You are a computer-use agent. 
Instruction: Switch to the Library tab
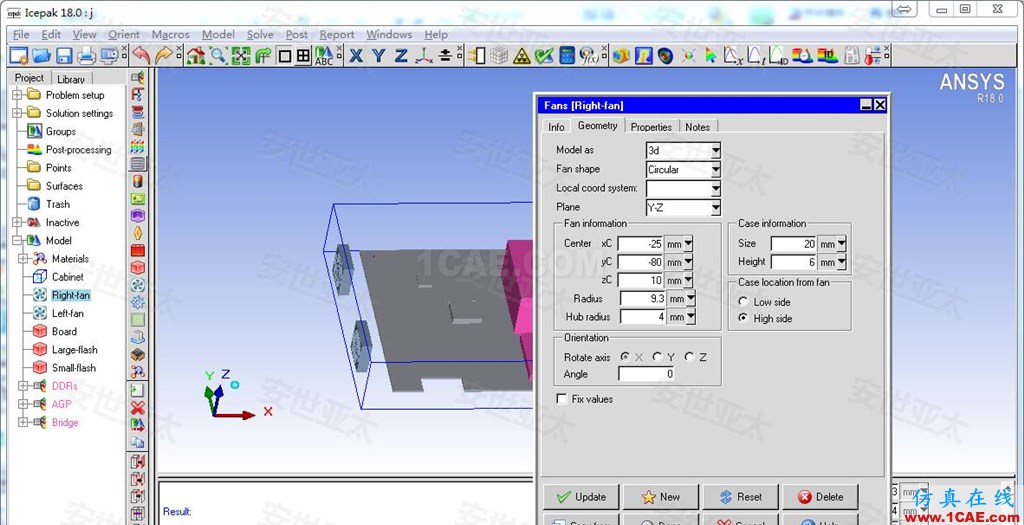tap(71, 79)
